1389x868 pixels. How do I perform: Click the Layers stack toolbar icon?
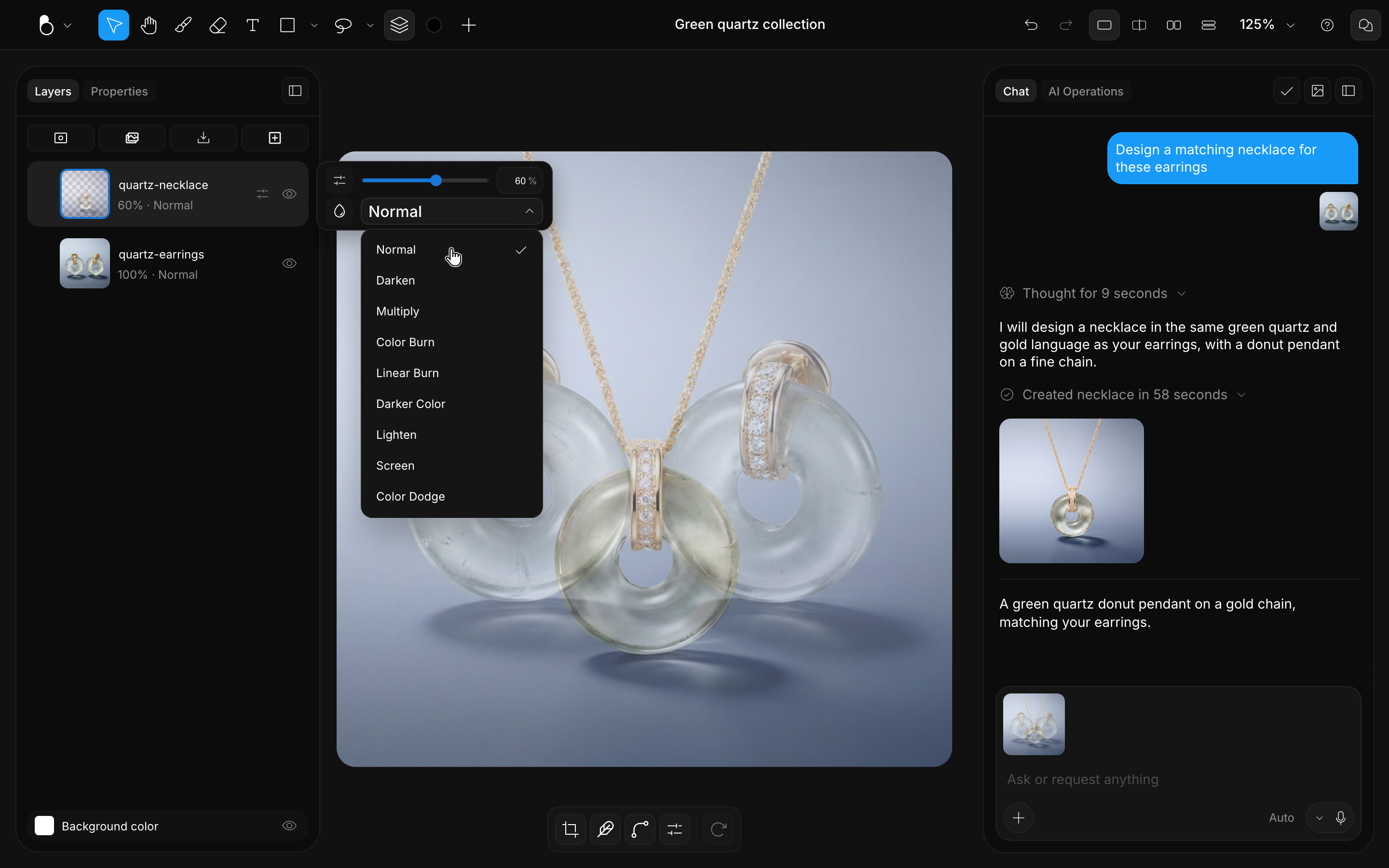[x=399, y=25]
